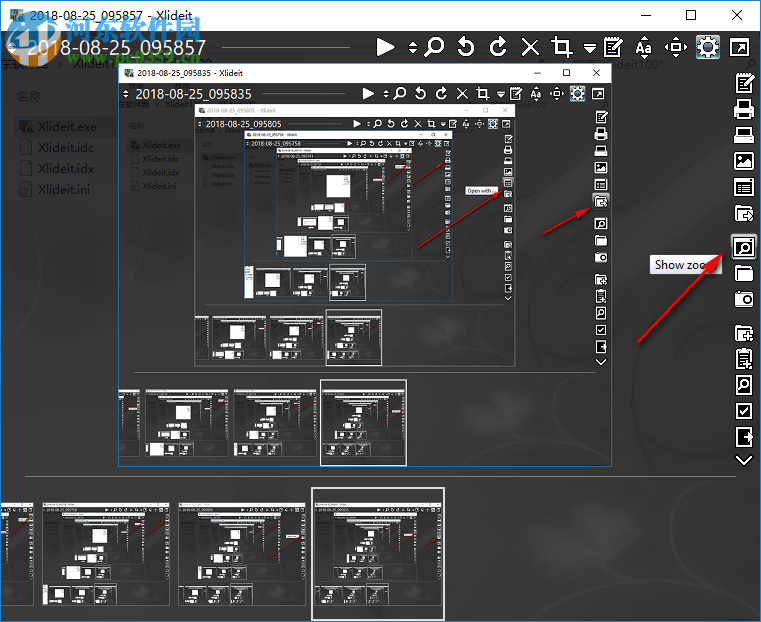Viewport: 761px width, 622px height.
Task: Click the picture icon in right sidebar
Action: point(744,161)
